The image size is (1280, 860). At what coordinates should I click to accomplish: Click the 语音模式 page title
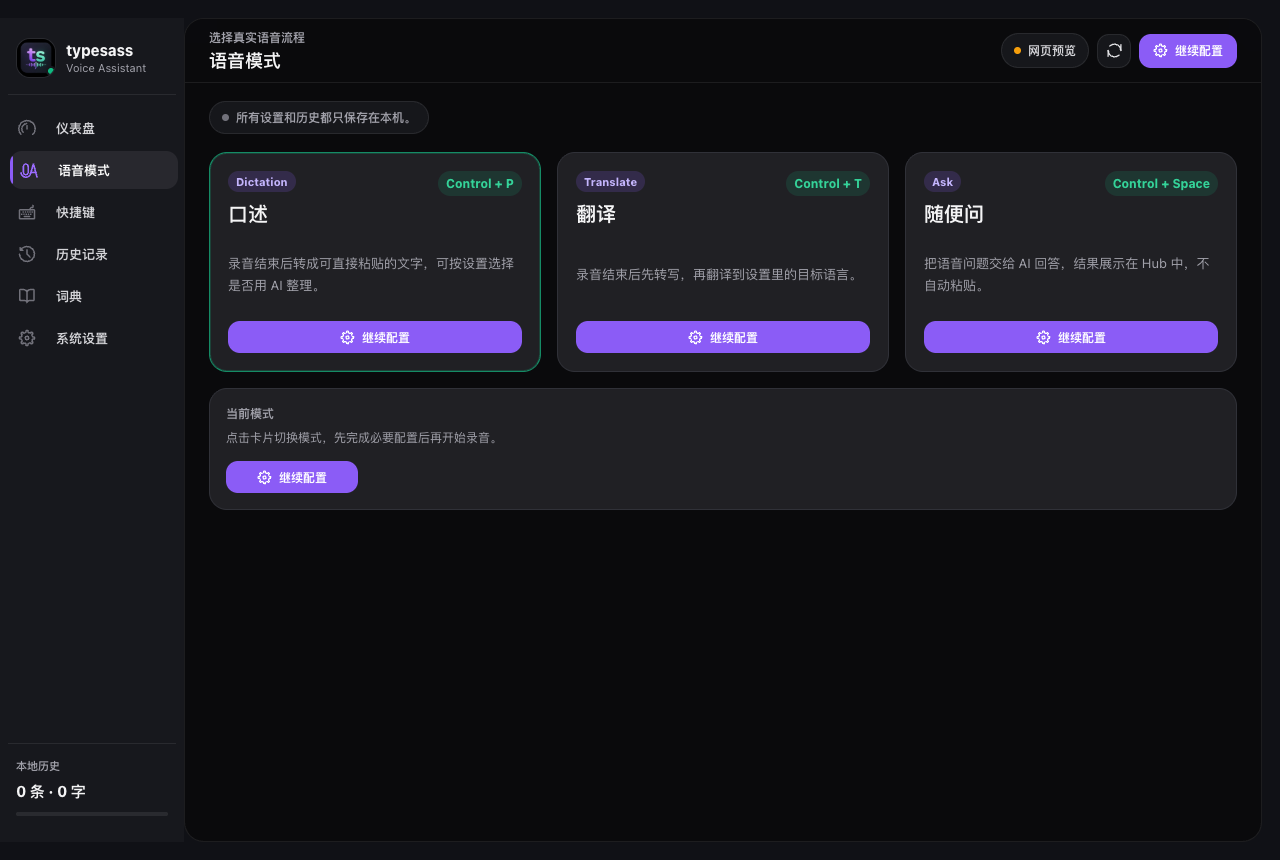click(x=245, y=61)
